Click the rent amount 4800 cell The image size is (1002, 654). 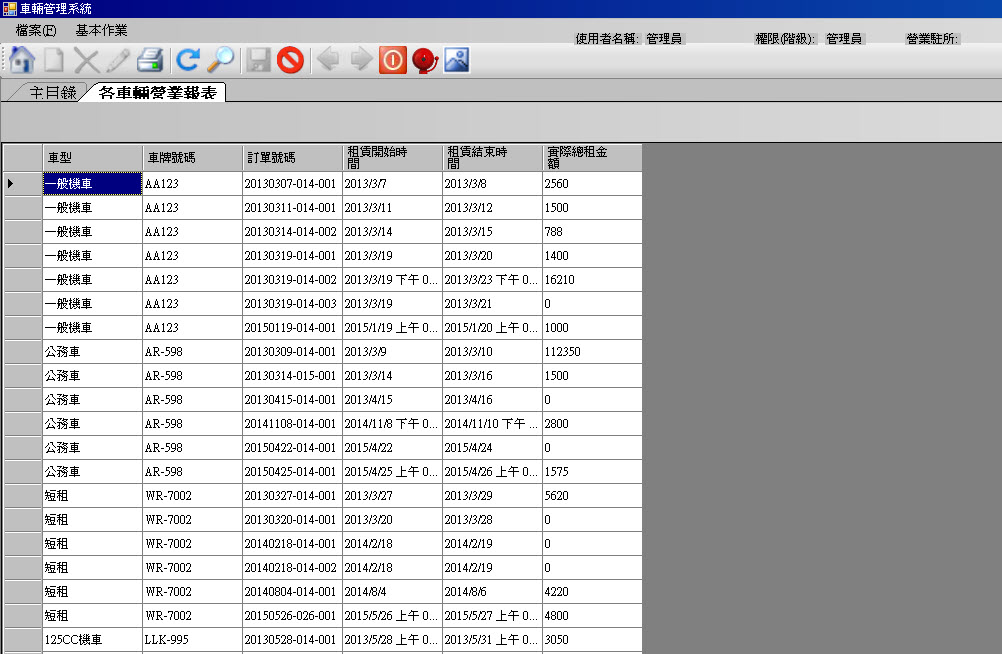tap(592, 616)
